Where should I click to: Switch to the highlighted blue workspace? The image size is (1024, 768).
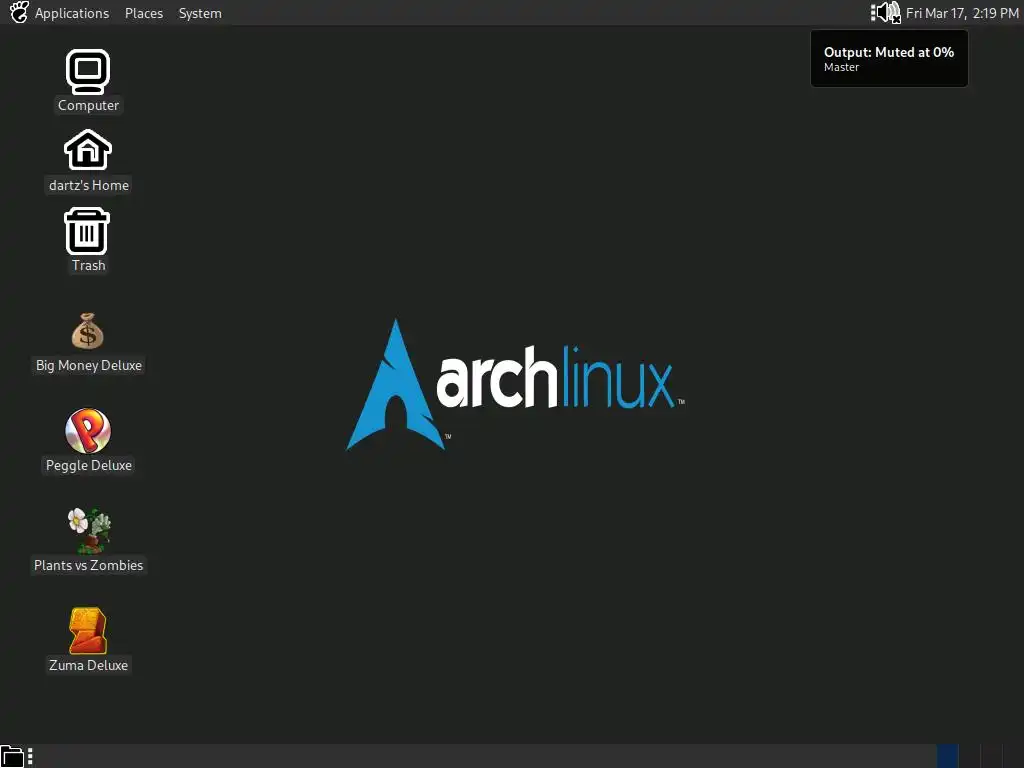948,756
